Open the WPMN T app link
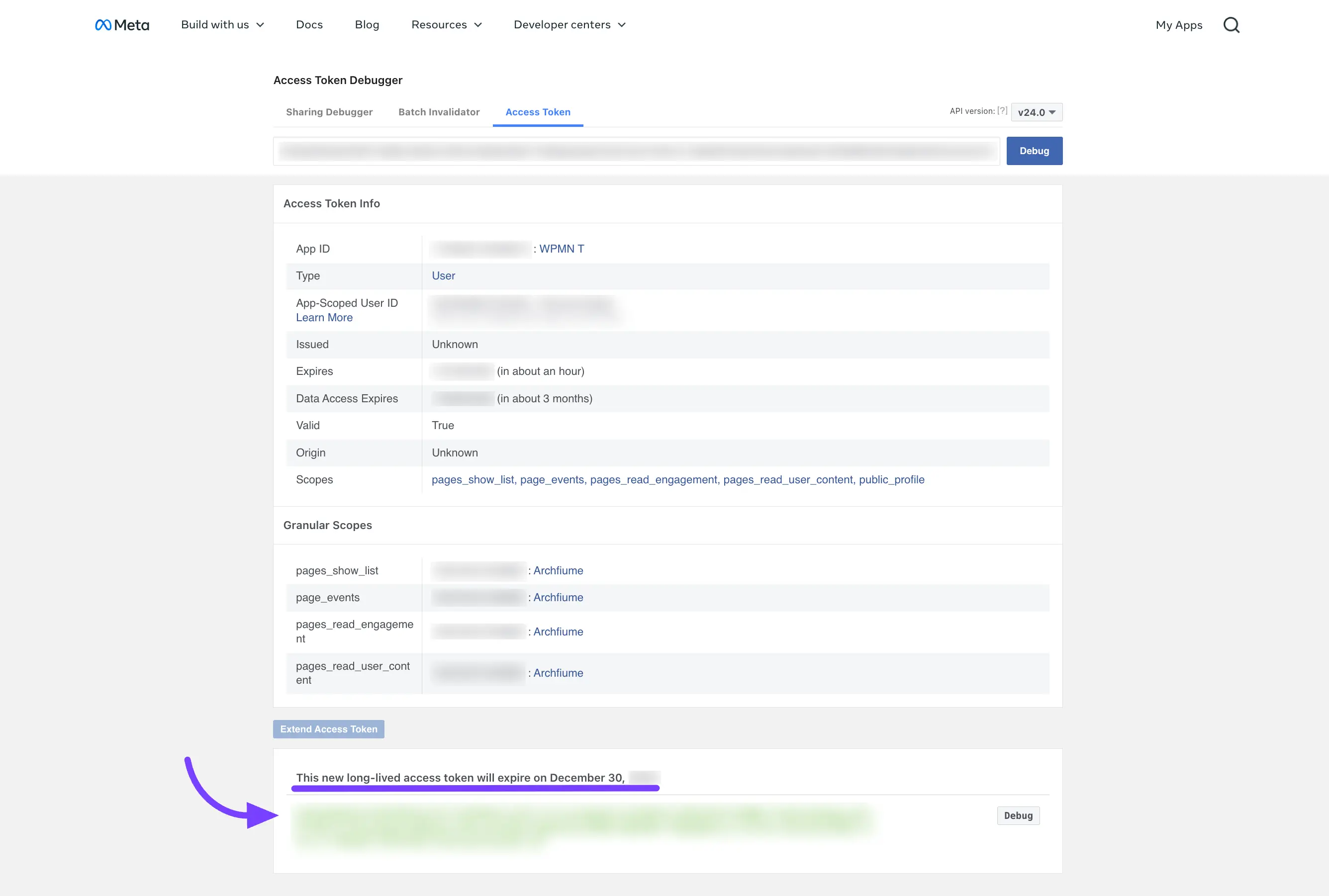This screenshot has height=896, width=1329. (562, 249)
